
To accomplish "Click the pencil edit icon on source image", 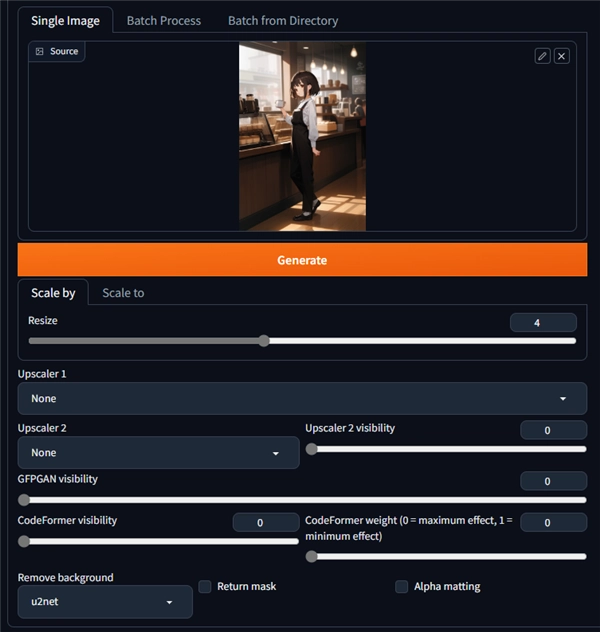I will click(x=542, y=56).
